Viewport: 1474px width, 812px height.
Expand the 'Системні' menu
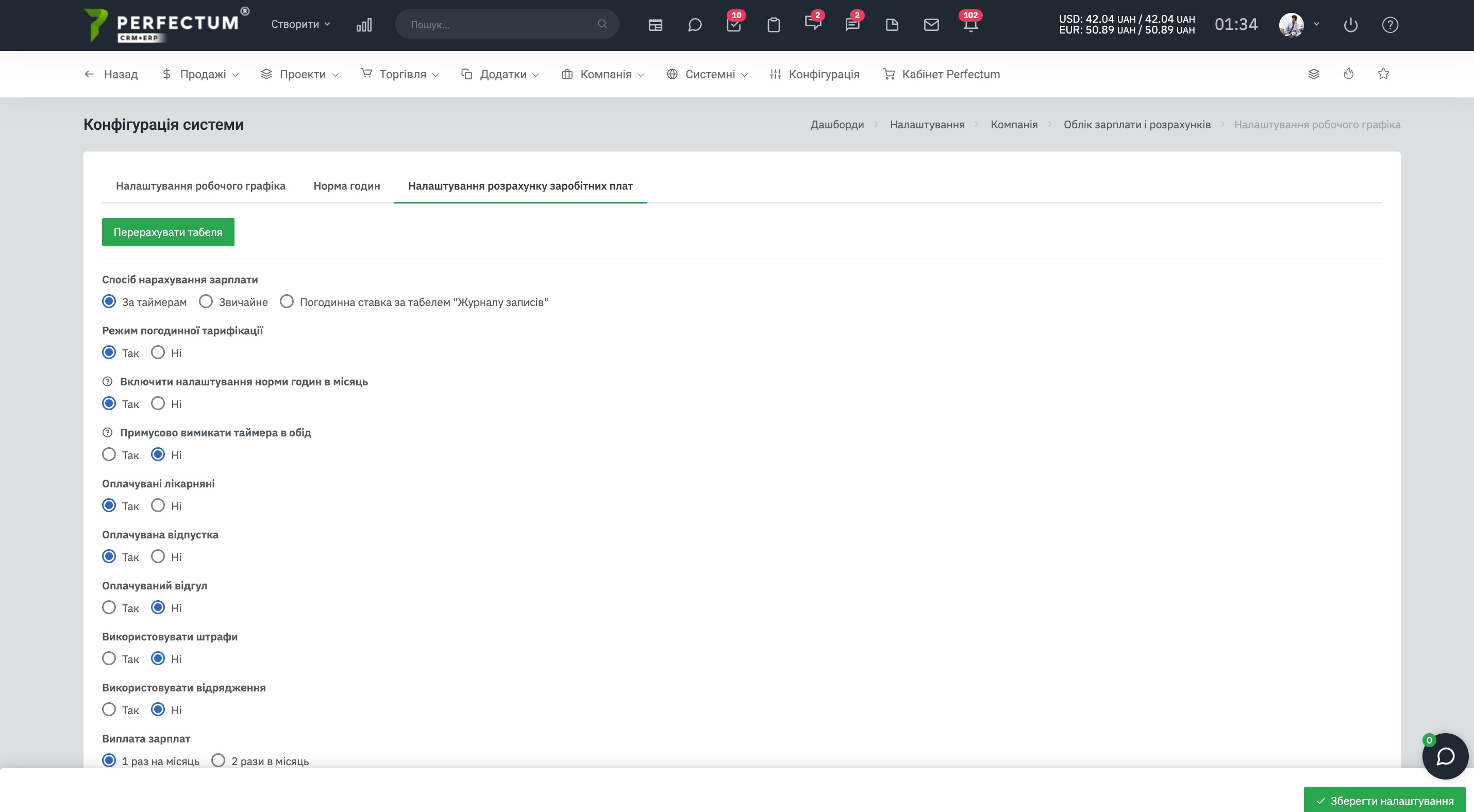click(707, 74)
